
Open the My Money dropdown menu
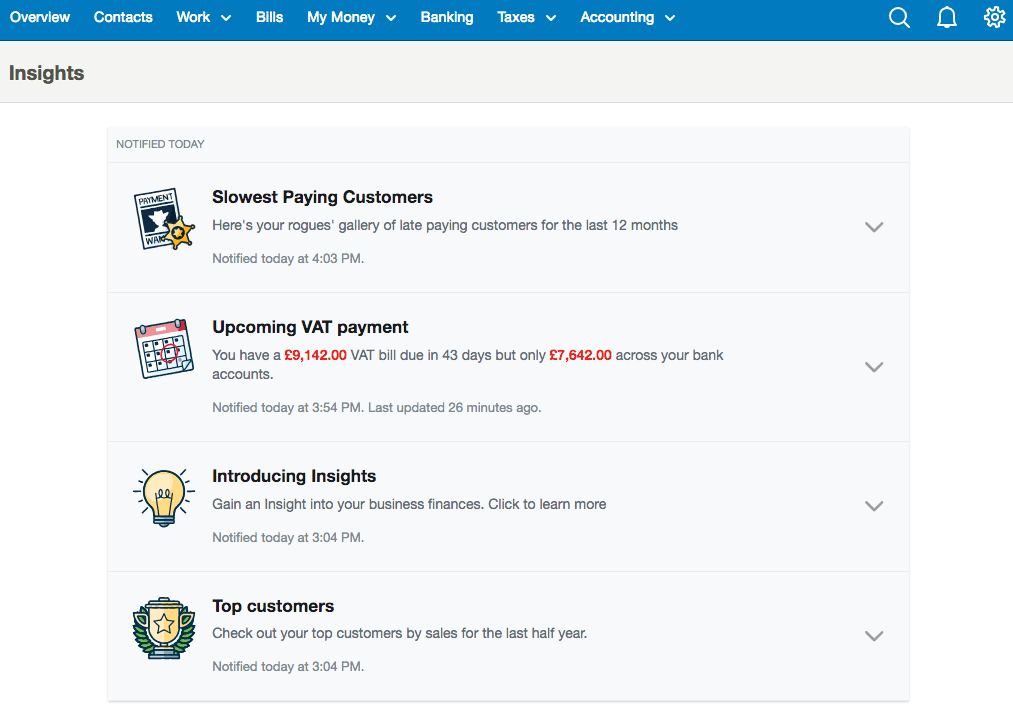351,17
